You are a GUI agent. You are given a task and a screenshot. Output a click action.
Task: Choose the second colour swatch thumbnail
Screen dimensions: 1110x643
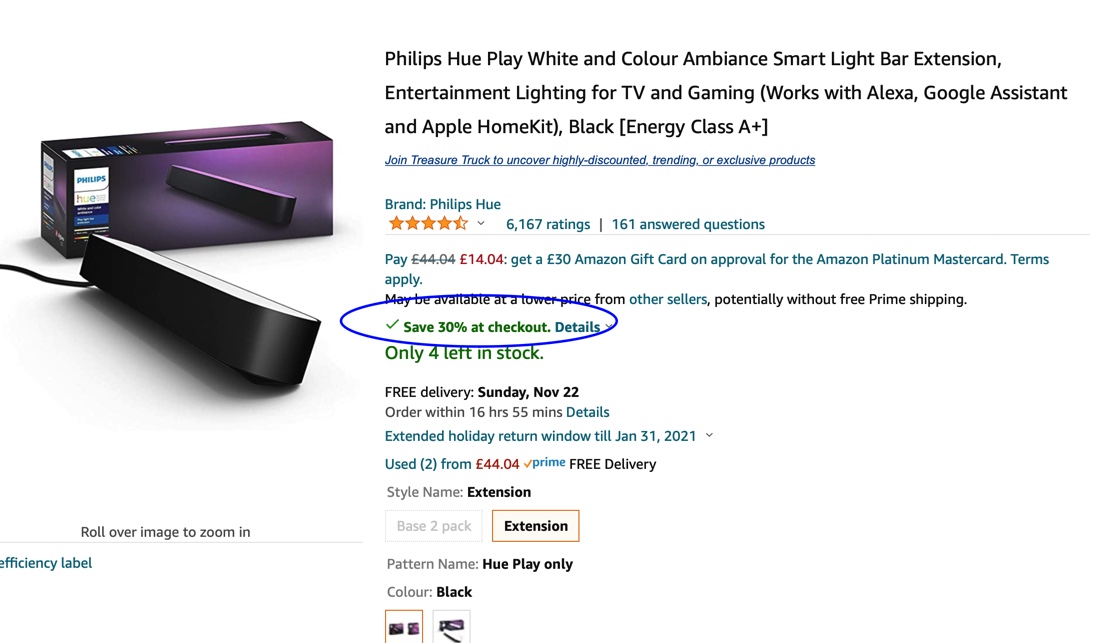pyautogui.click(x=452, y=627)
